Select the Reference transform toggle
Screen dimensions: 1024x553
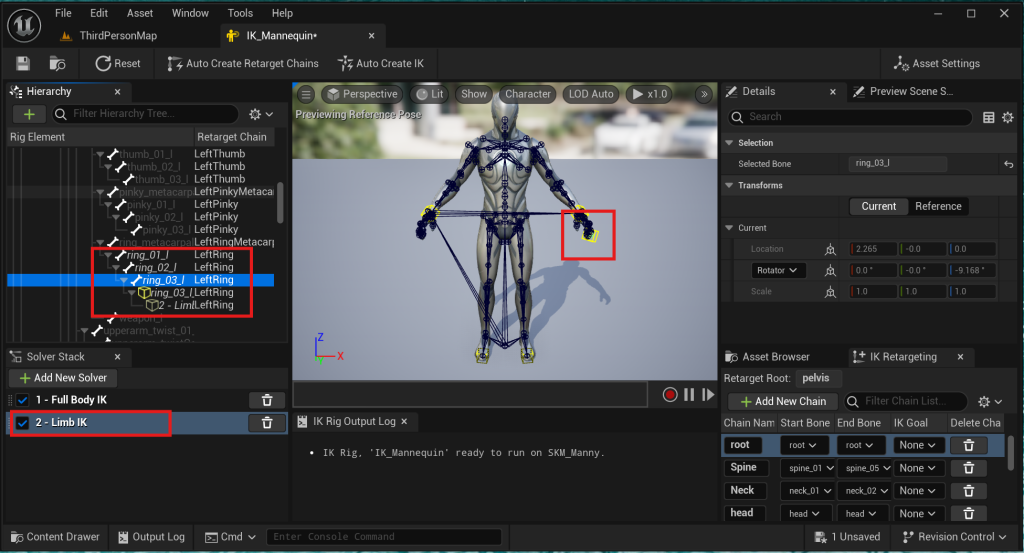click(938, 206)
